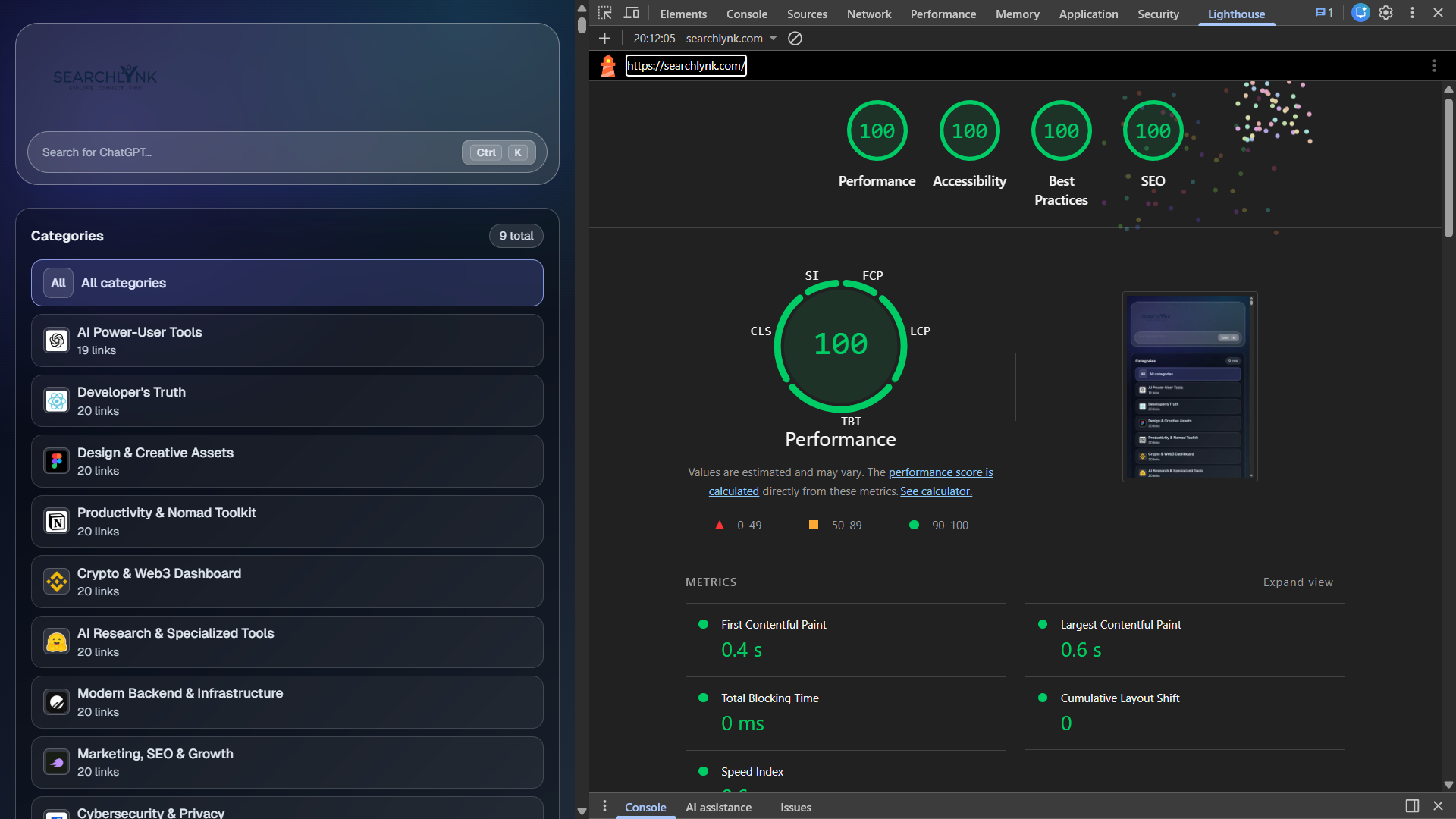This screenshot has height=819, width=1456.
Task: Click the Crypto & Web3 Dashboard icon
Action: click(x=57, y=582)
